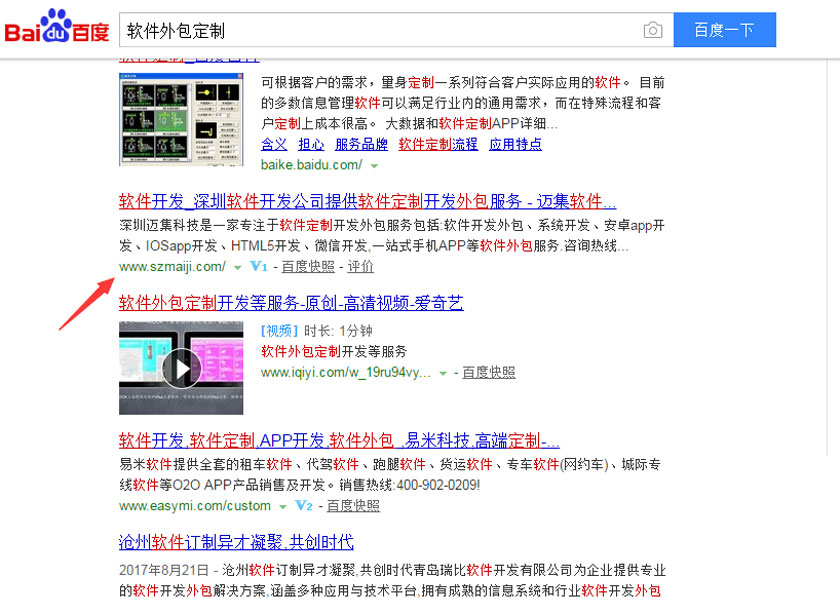The height and width of the screenshot is (600, 840).
Task: Visit the www.szmaiji.com/ URL
Action: tap(172, 266)
